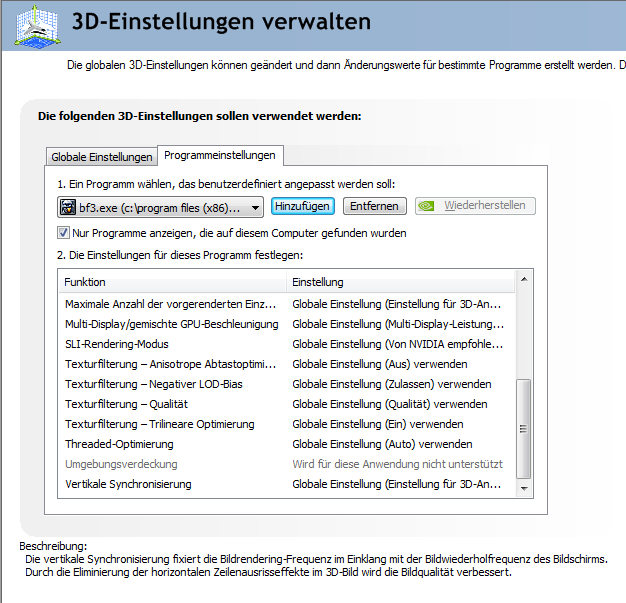
Task: Click 'Globale Einstellung (Ein) verwenden' value
Action: (x=378, y=424)
